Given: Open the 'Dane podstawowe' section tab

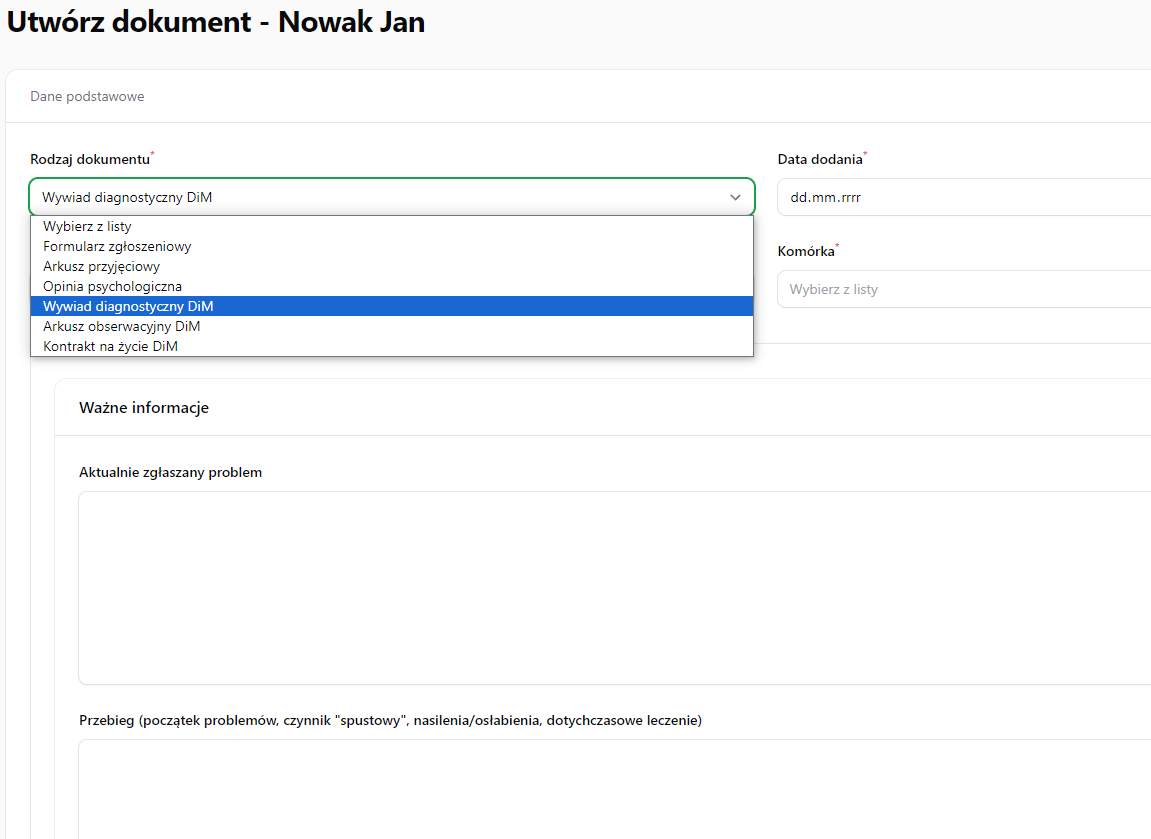Looking at the screenshot, I should (87, 97).
